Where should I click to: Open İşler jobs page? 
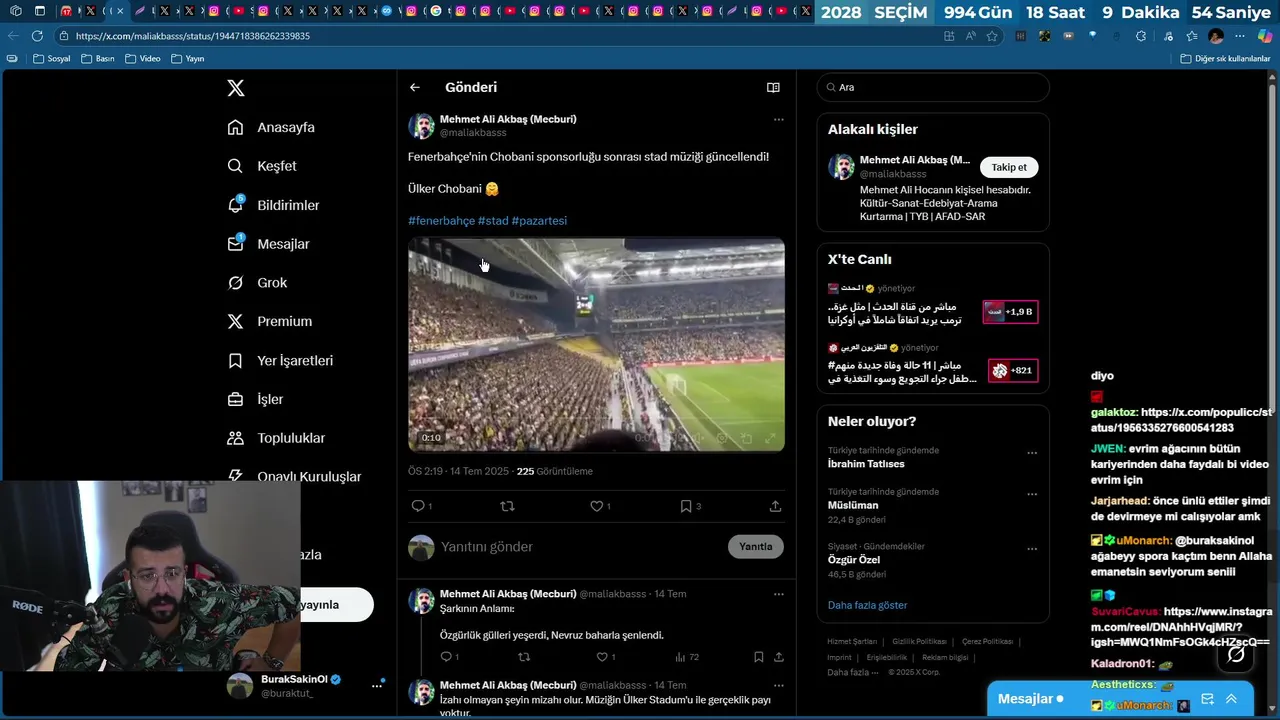coord(255,399)
